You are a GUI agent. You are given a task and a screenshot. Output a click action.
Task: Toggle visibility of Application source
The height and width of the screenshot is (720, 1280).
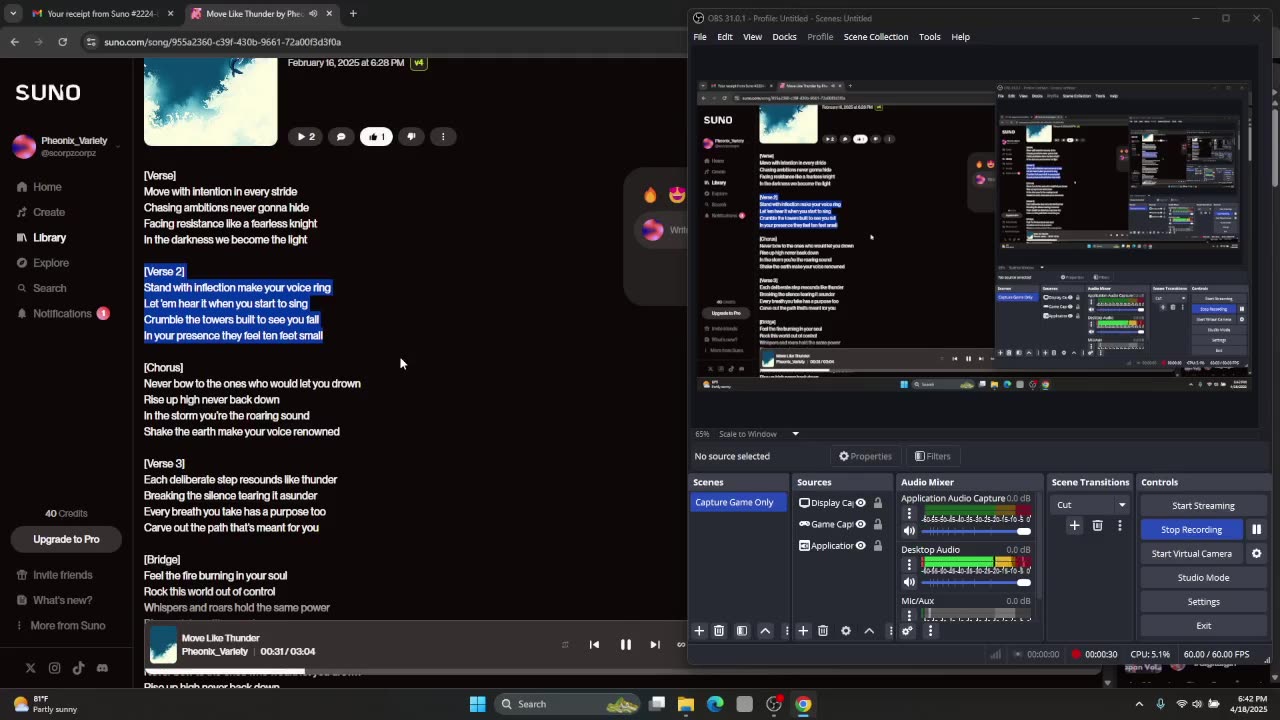pos(860,546)
